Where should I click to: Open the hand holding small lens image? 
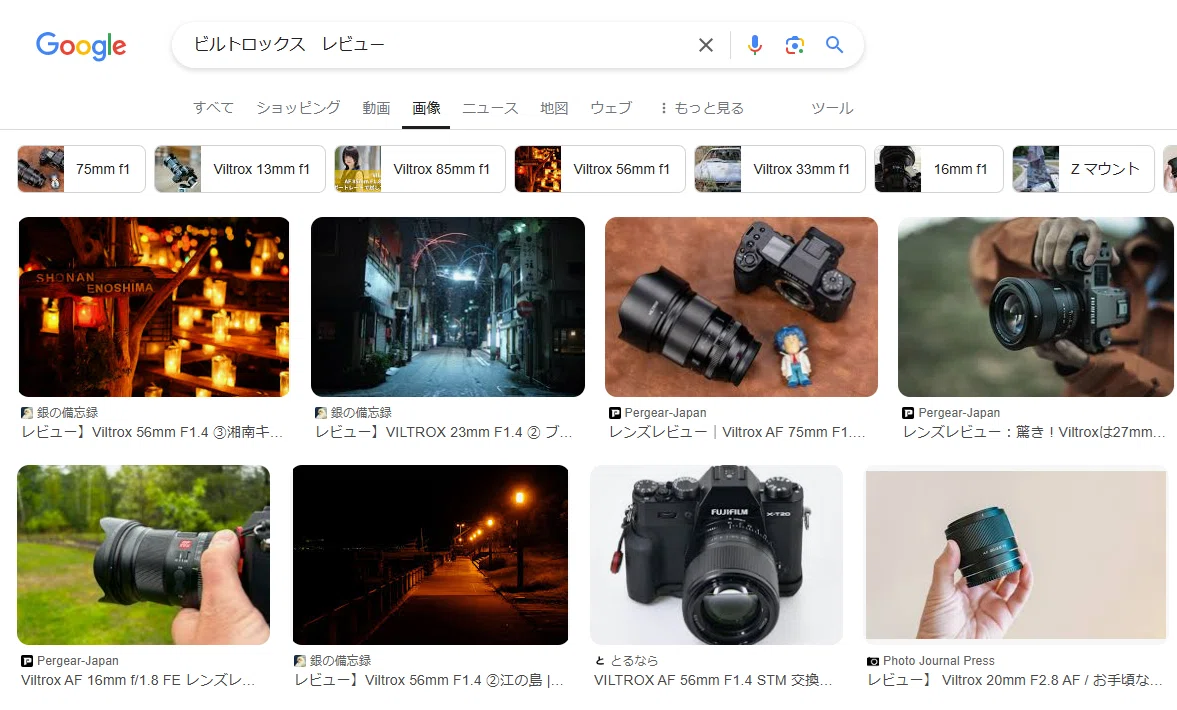[x=1016, y=555]
